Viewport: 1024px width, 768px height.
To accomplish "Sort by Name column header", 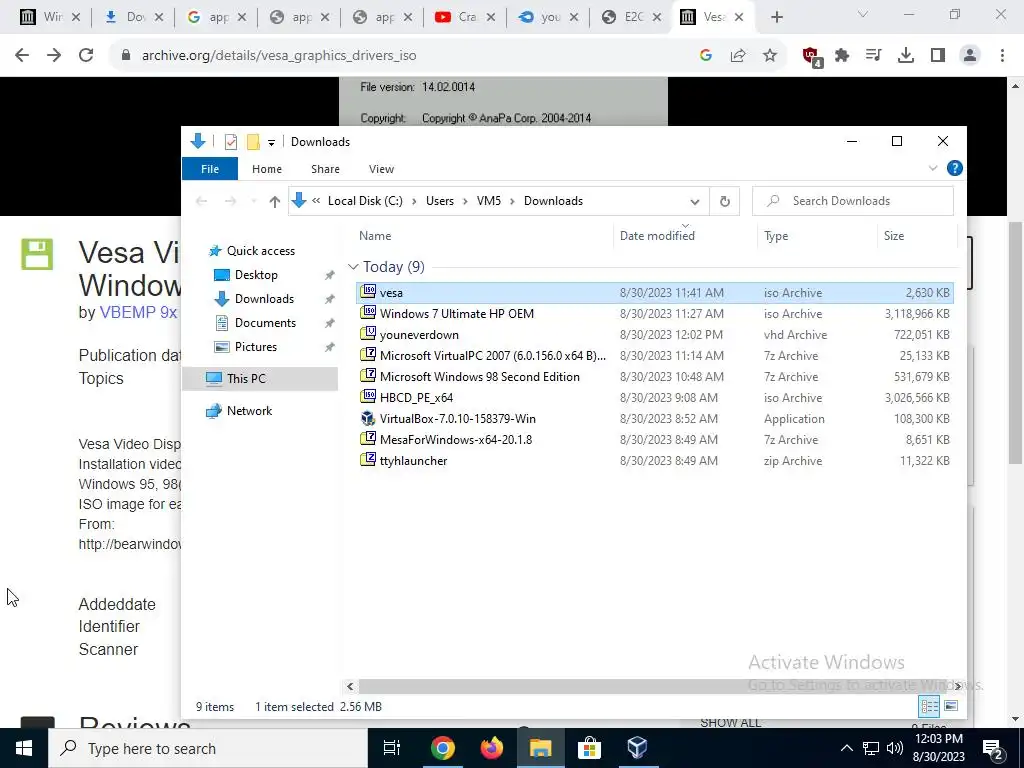I will [x=375, y=236].
